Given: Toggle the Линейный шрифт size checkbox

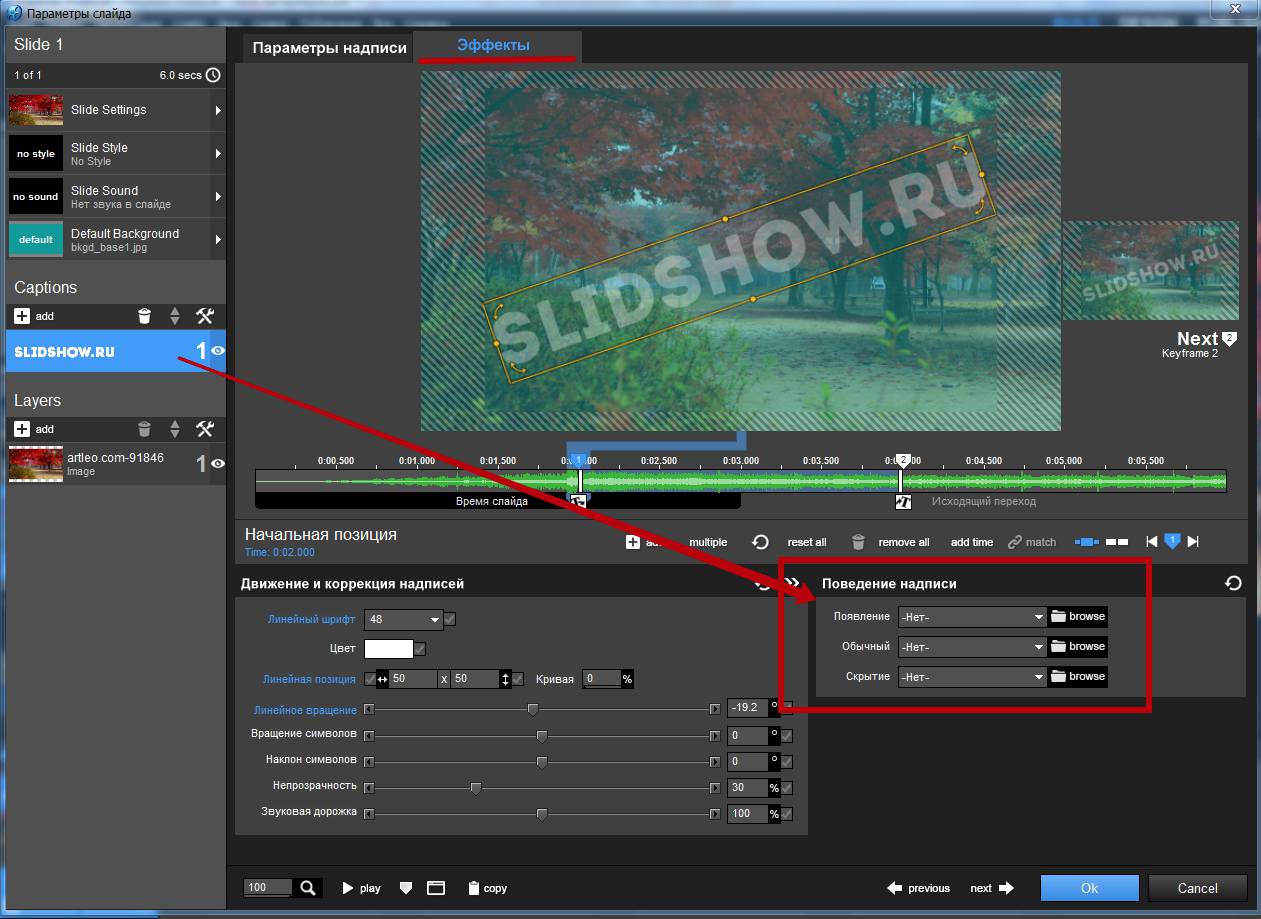Looking at the screenshot, I should (x=450, y=619).
